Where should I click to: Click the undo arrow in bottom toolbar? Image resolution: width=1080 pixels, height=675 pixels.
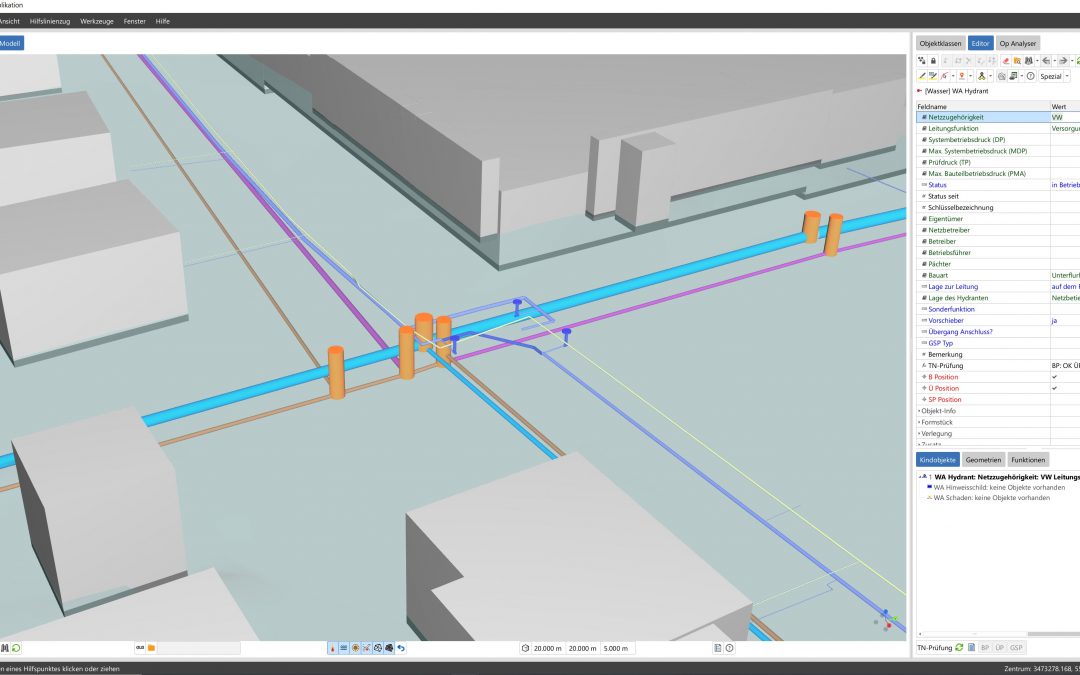[x=401, y=647]
